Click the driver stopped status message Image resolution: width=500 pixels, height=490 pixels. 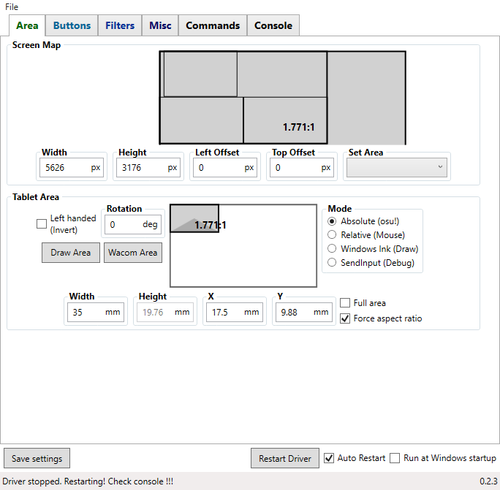(x=88, y=482)
